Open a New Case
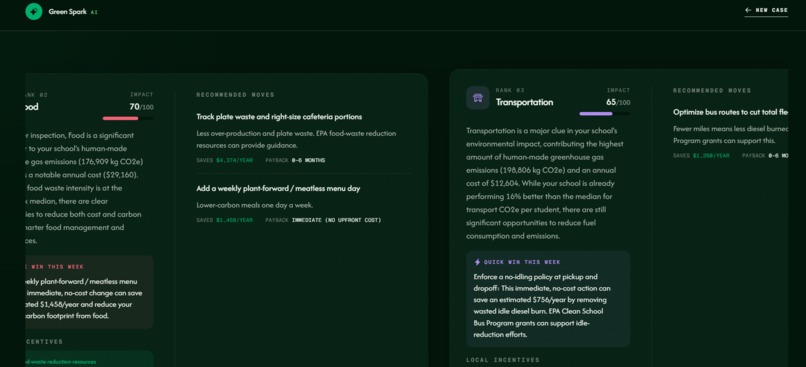Image resolution: width=806 pixels, height=367 pixels. [x=766, y=10]
